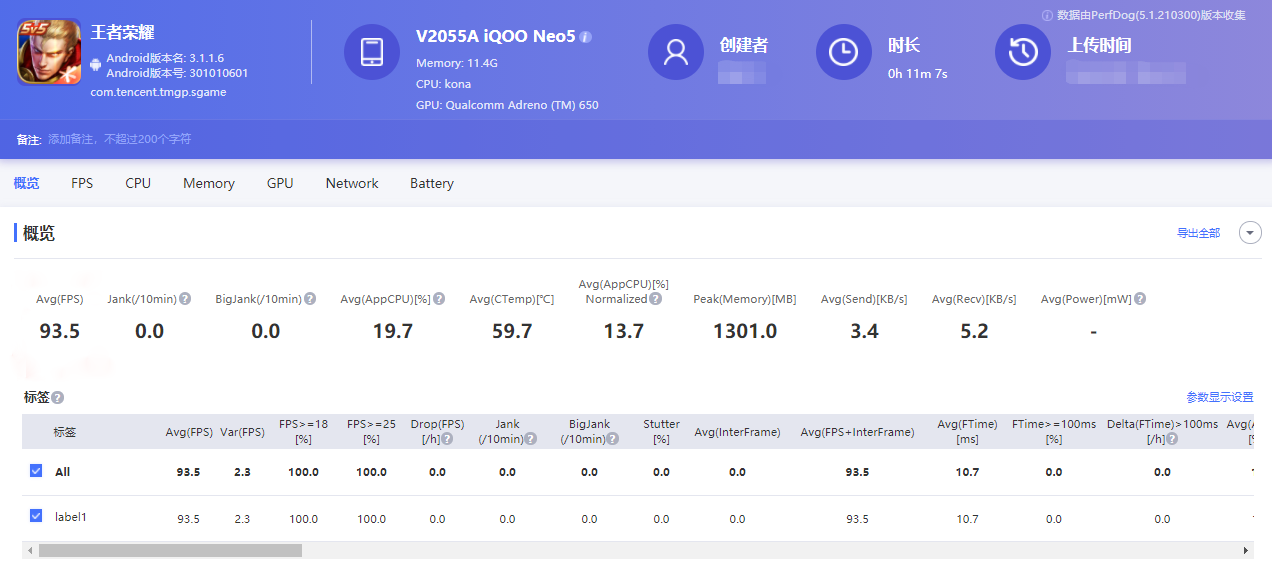Screen dimensions: 1272x572
Task: Switch to the FPS tab
Action: (82, 183)
